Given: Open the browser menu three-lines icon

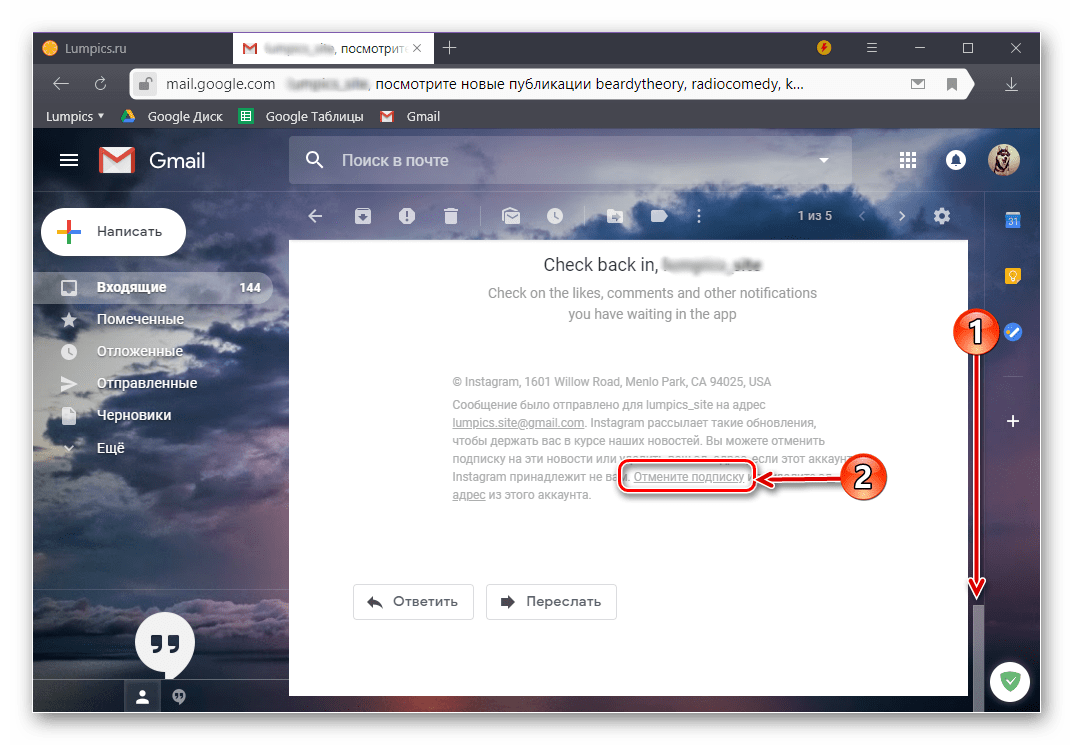Looking at the screenshot, I should pyautogui.click(x=872, y=48).
